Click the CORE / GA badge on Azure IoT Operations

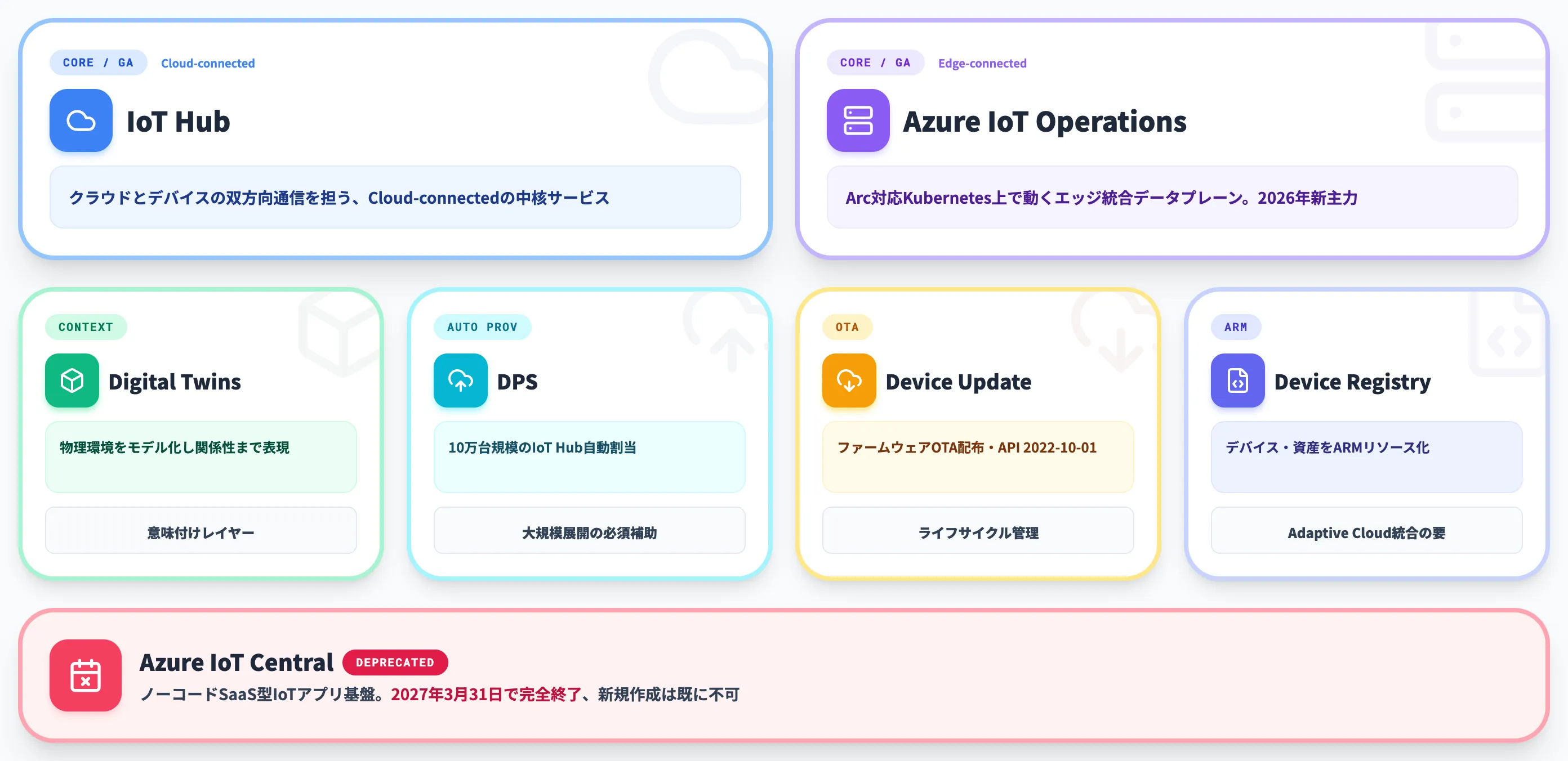click(875, 62)
